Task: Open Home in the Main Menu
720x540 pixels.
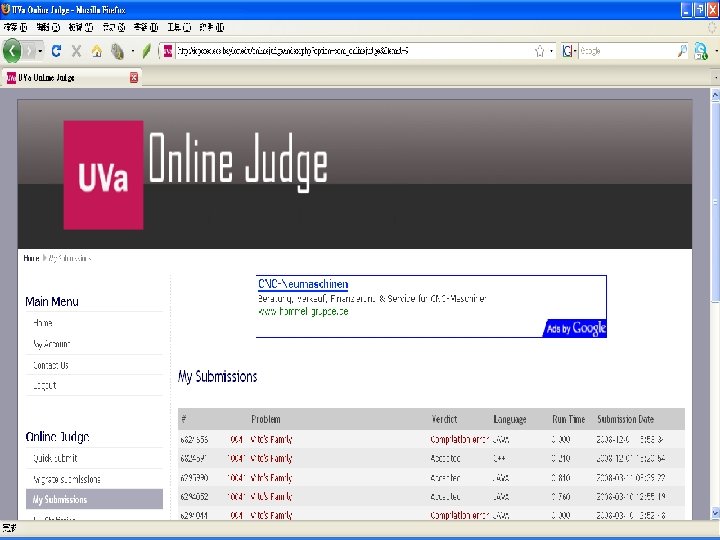Action: click(43, 323)
